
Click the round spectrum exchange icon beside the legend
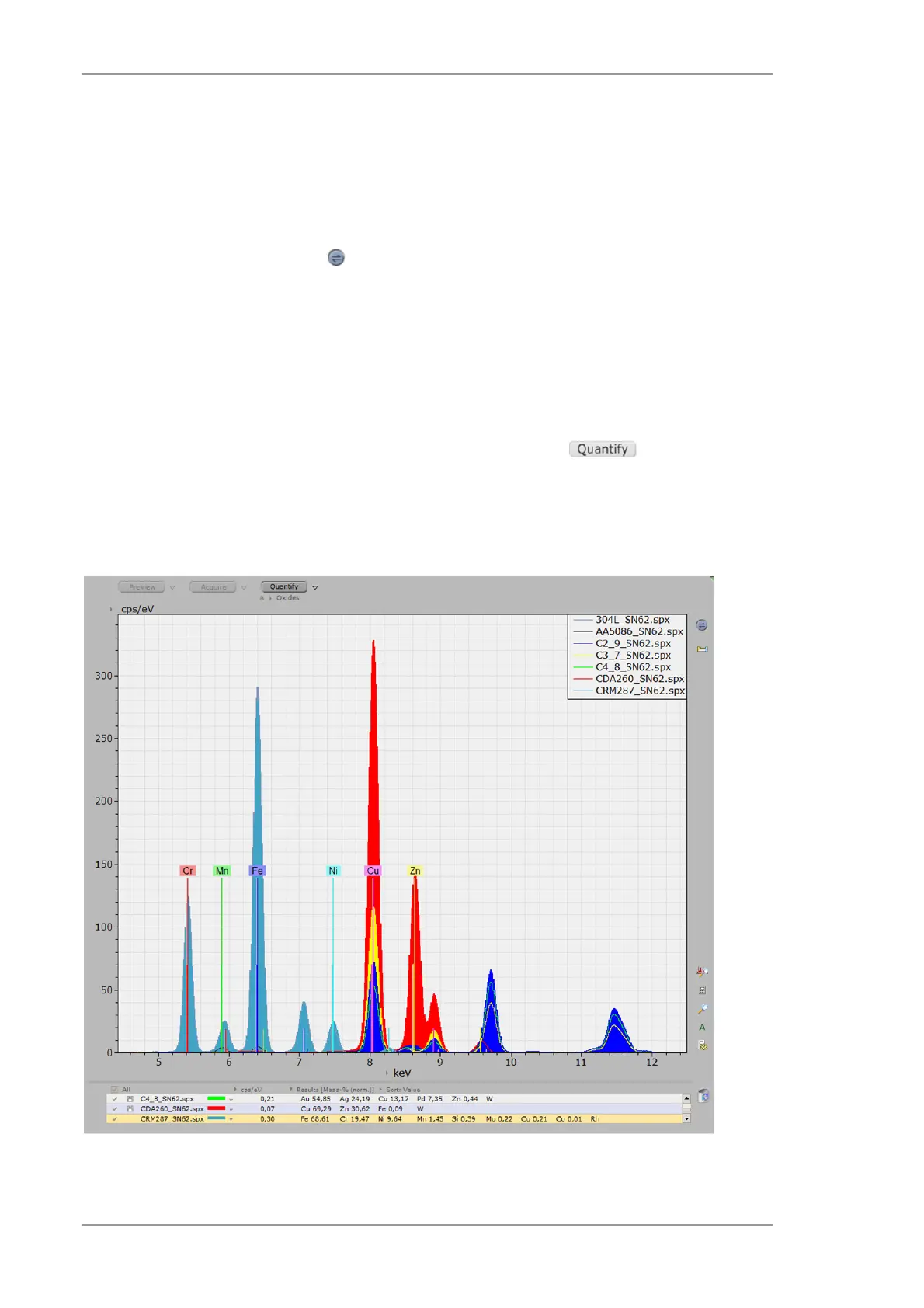[x=702, y=625]
